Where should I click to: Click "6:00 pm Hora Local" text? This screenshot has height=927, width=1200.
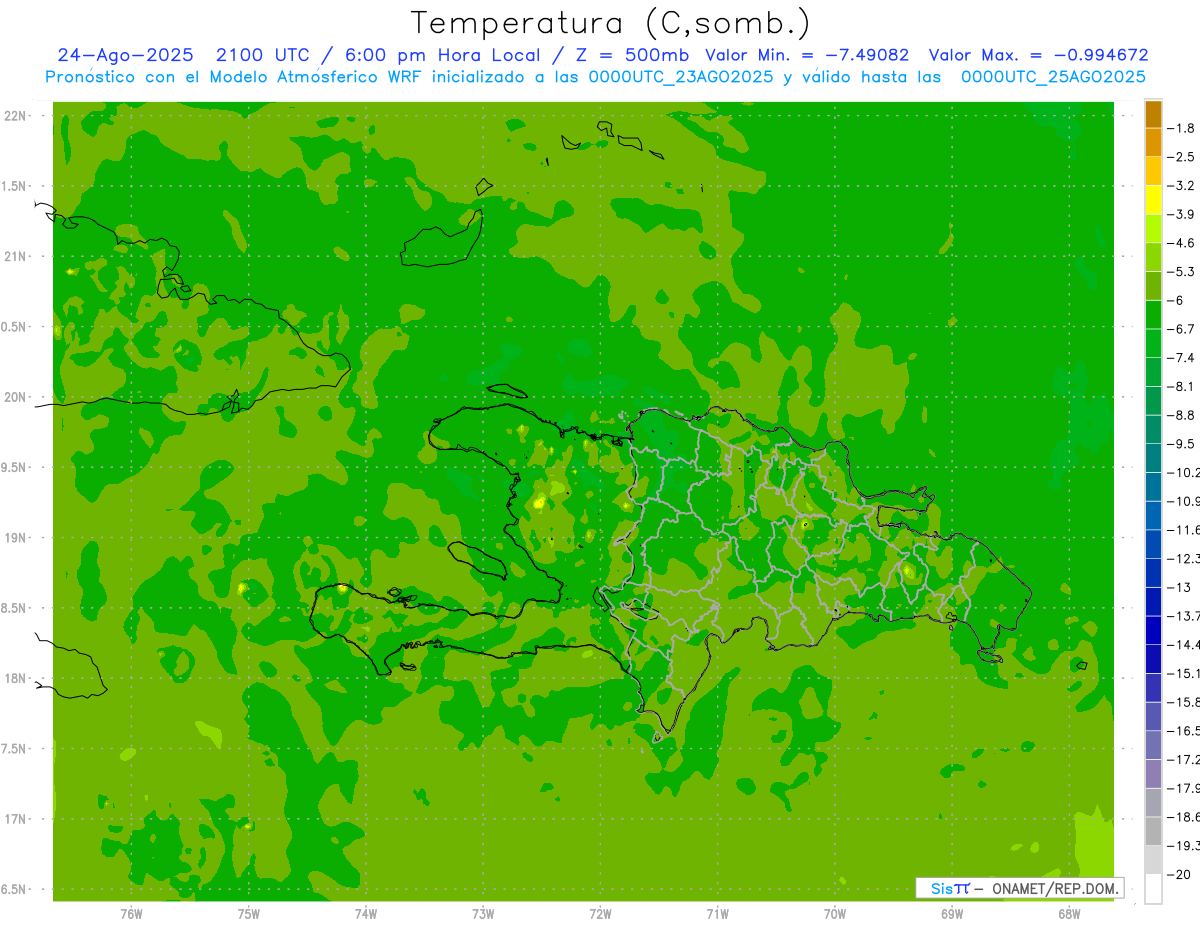click(443, 55)
